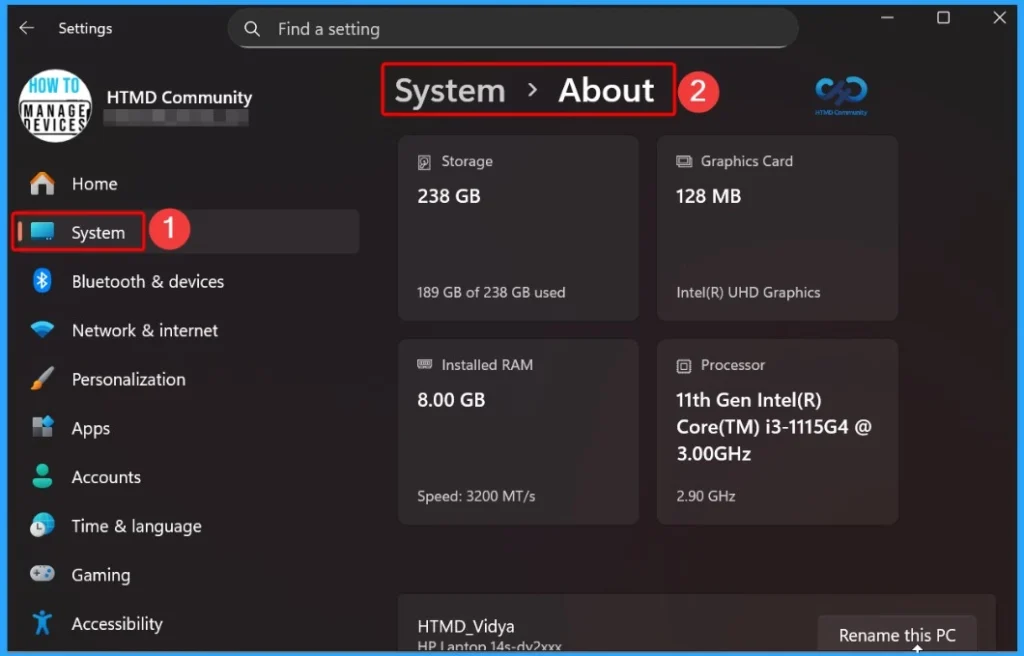The image size is (1024, 656).
Task: Click the Processor icon on its card
Action: coord(684,365)
